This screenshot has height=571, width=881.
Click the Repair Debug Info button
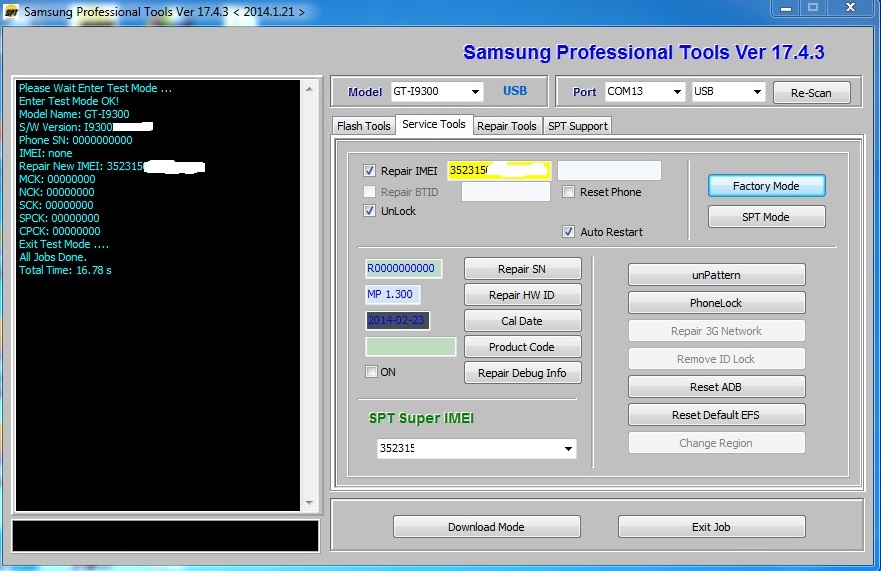(522, 373)
